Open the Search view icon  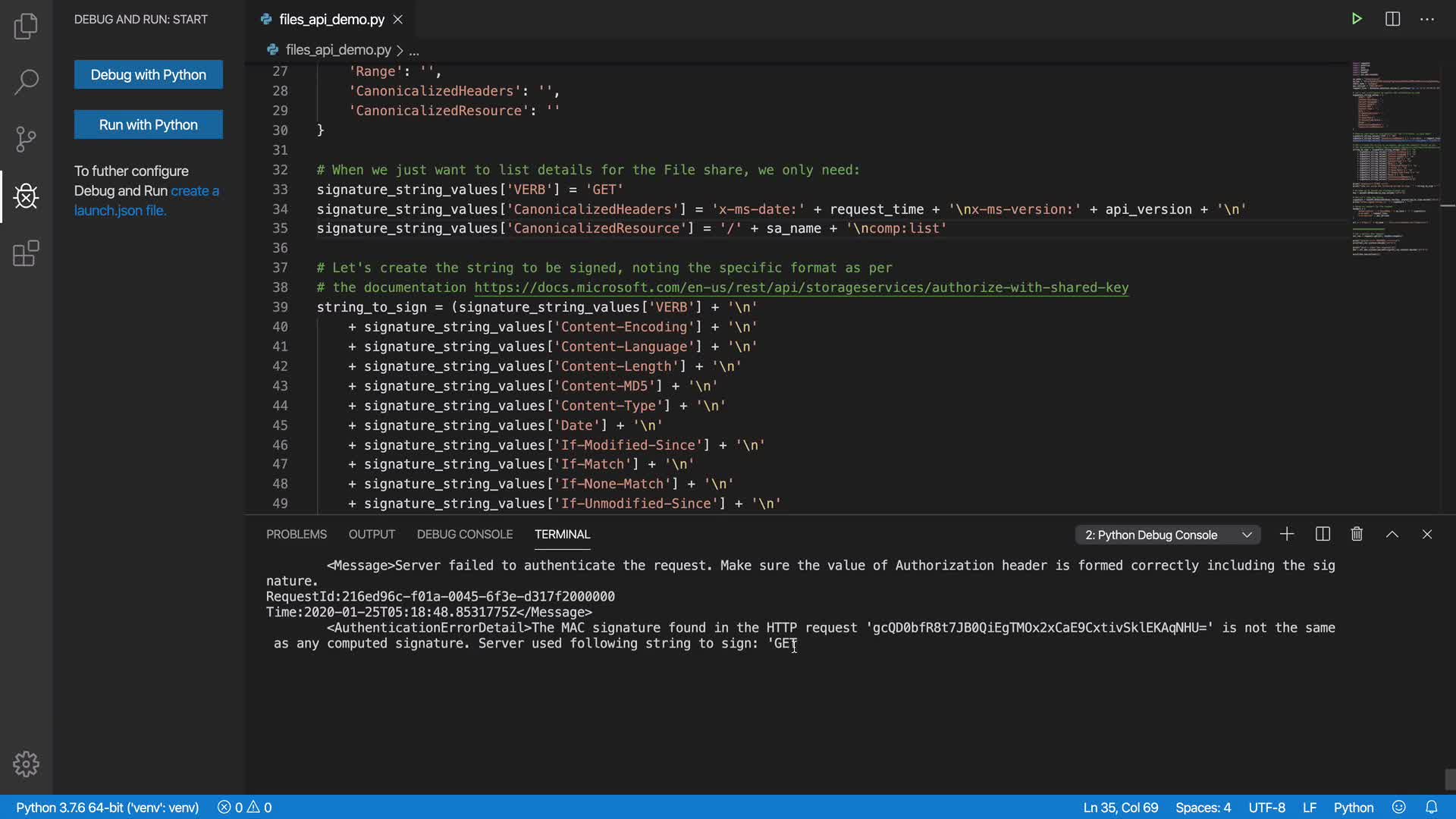26,82
